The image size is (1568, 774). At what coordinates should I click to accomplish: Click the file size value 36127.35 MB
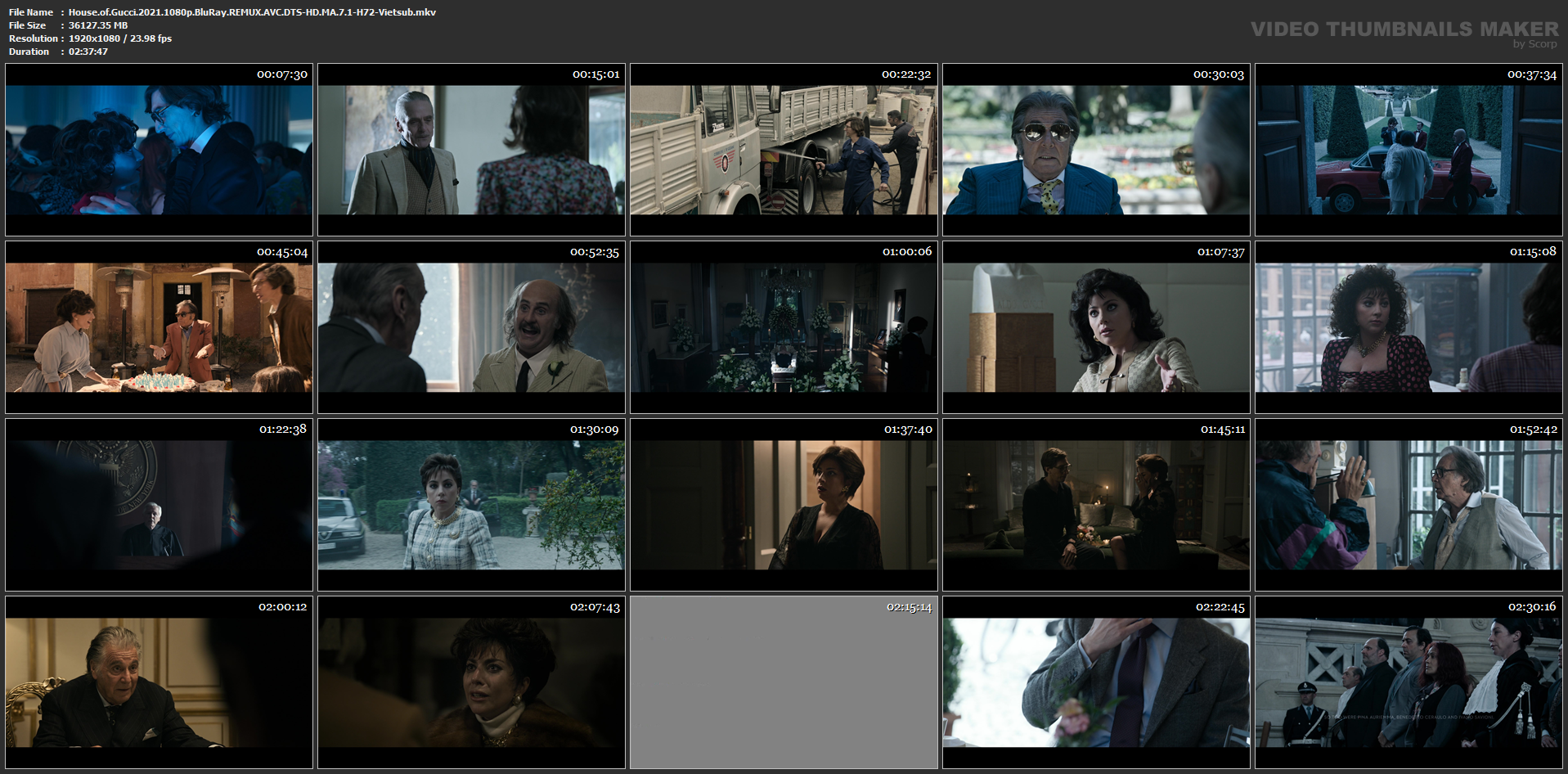[98, 25]
